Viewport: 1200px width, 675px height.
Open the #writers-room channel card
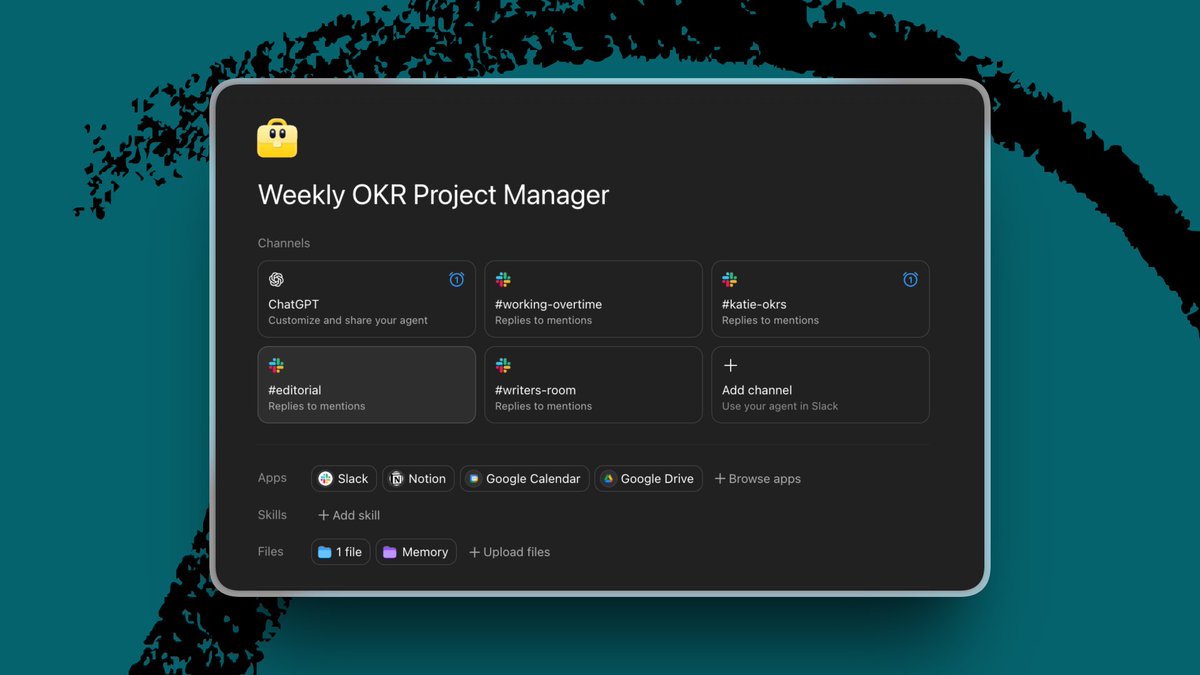coord(593,385)
